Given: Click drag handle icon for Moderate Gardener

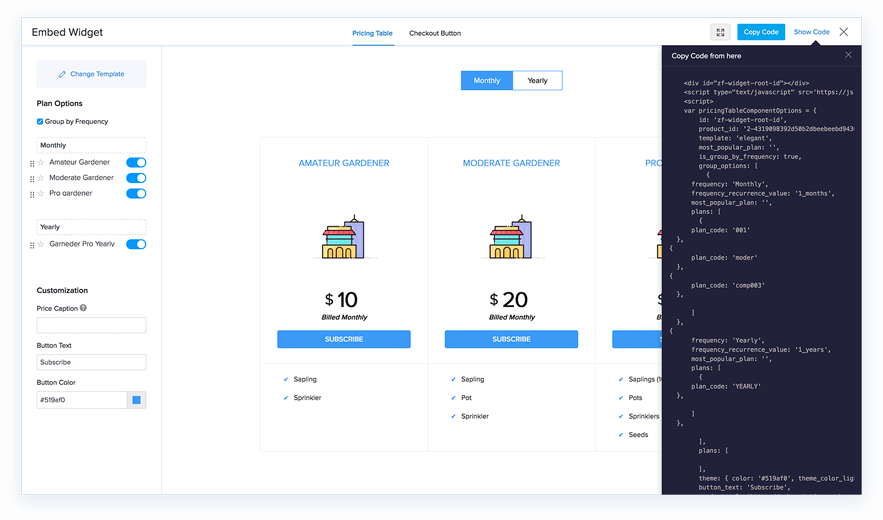Looking at the screenshot, I should coord(32,179).
